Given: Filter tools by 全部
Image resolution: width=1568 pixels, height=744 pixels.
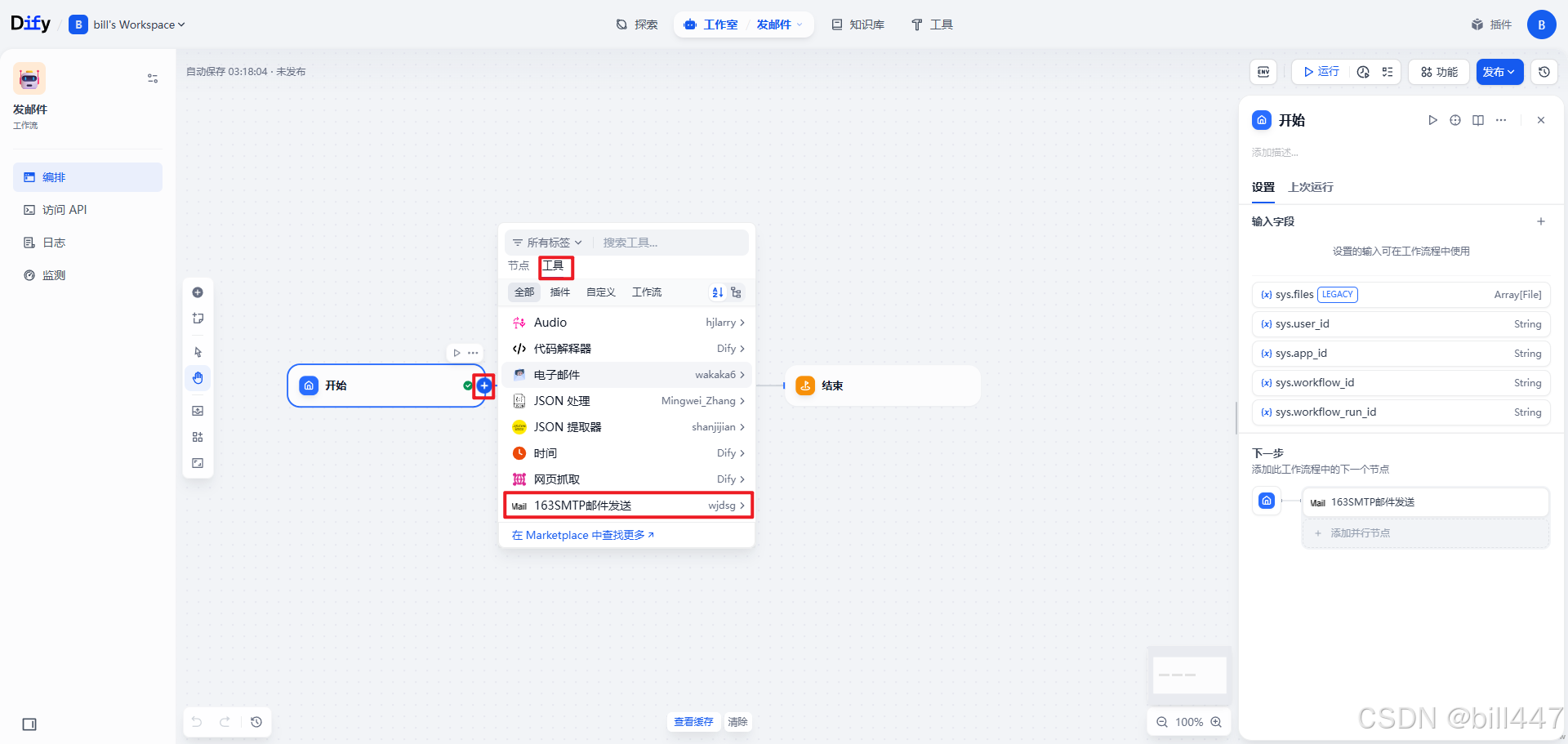Looking at the screenshot, I should [x=524, y=292].
